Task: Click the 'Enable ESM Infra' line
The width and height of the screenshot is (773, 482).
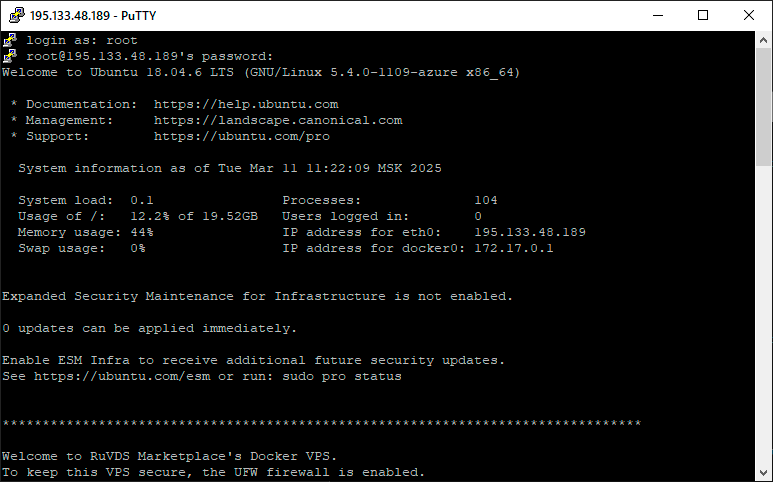Action: pyautogui.click(x=253, y=360)
